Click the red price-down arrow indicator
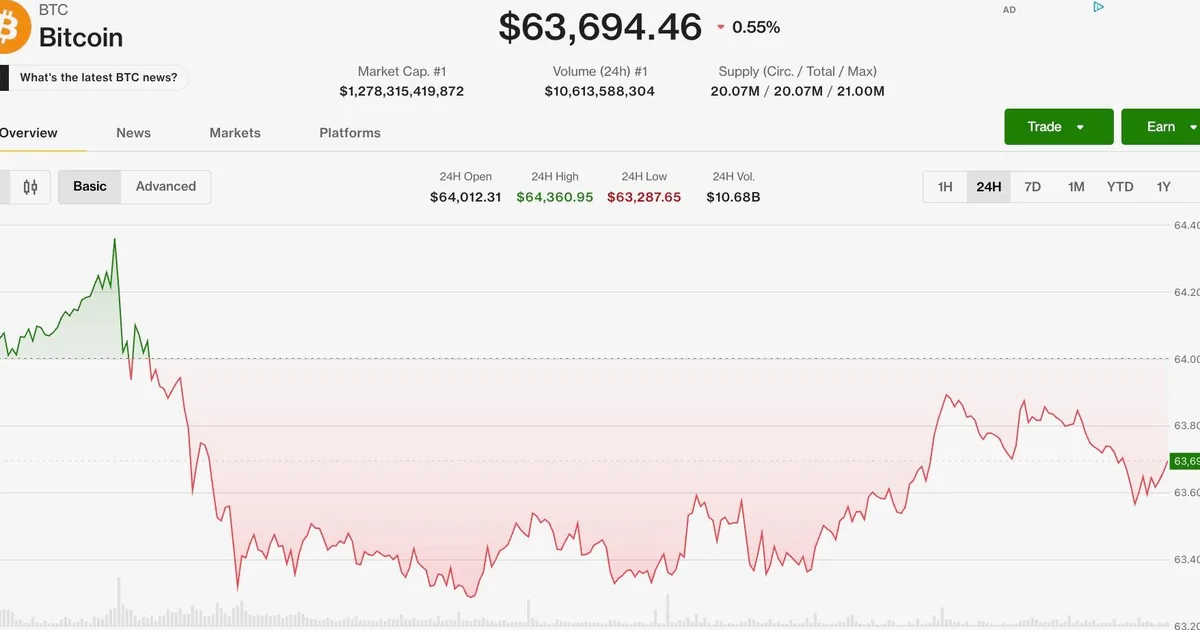Viewport: 1200px width, 630px height. pos(721,28)
